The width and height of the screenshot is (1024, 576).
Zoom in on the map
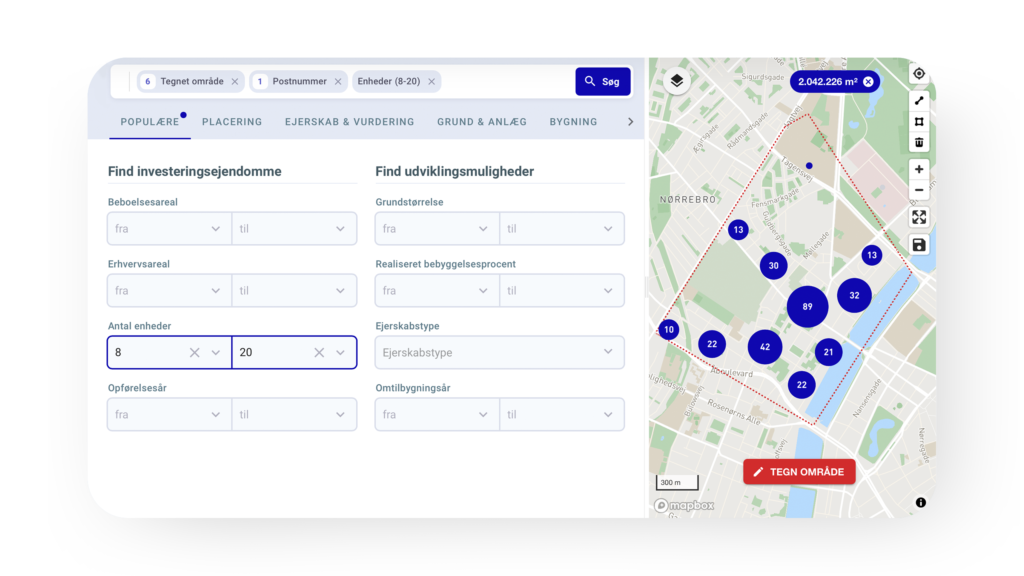[x=919, y=169]
